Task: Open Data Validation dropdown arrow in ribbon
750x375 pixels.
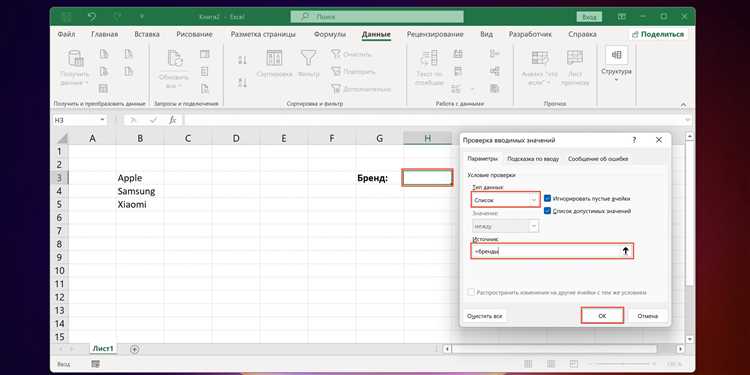Action: 473,89
